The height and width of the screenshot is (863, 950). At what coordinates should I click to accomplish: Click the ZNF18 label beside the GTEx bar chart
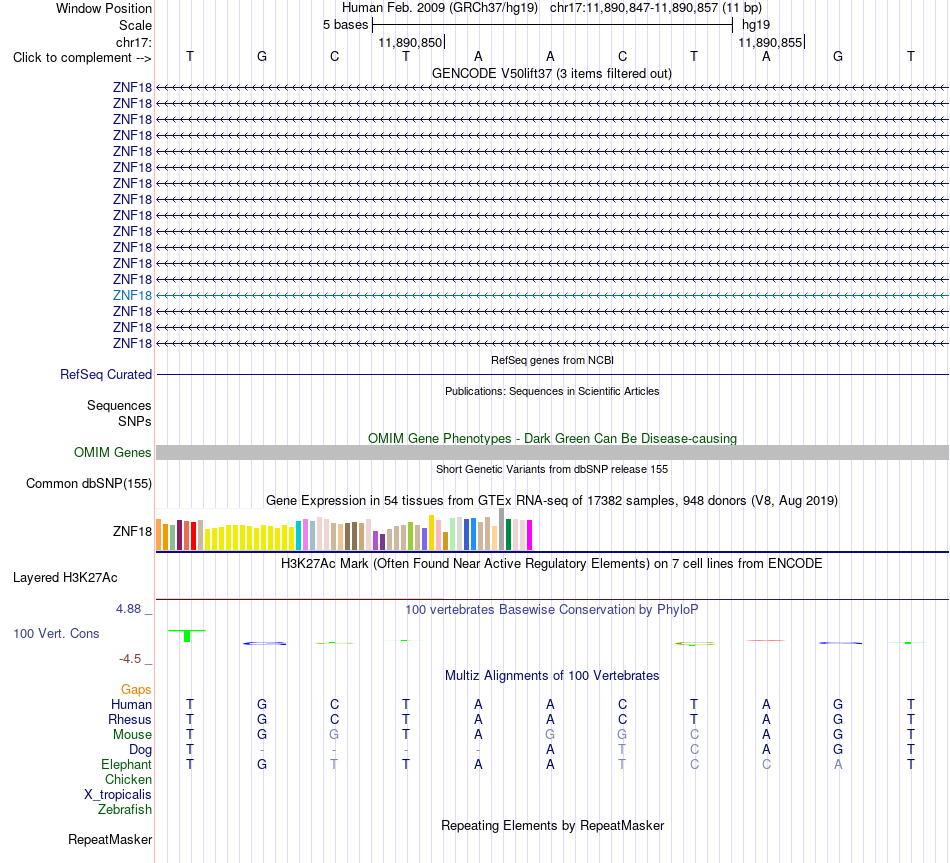point(132,531)
